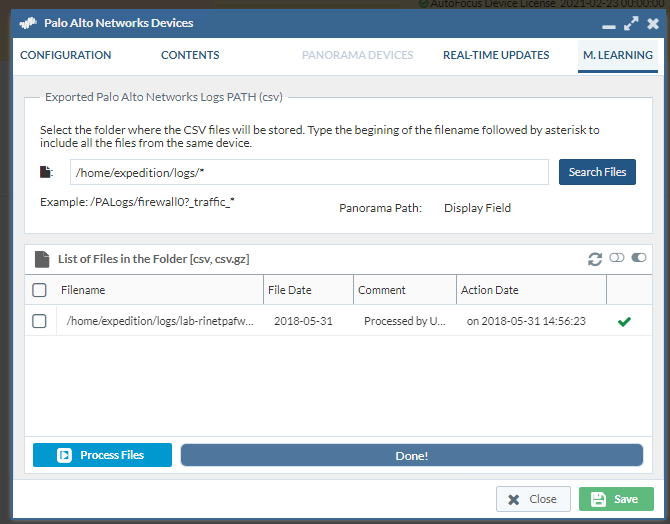
Task: Click the Done! progress bar
Action: pyautogui.click(x=411, y=455)
